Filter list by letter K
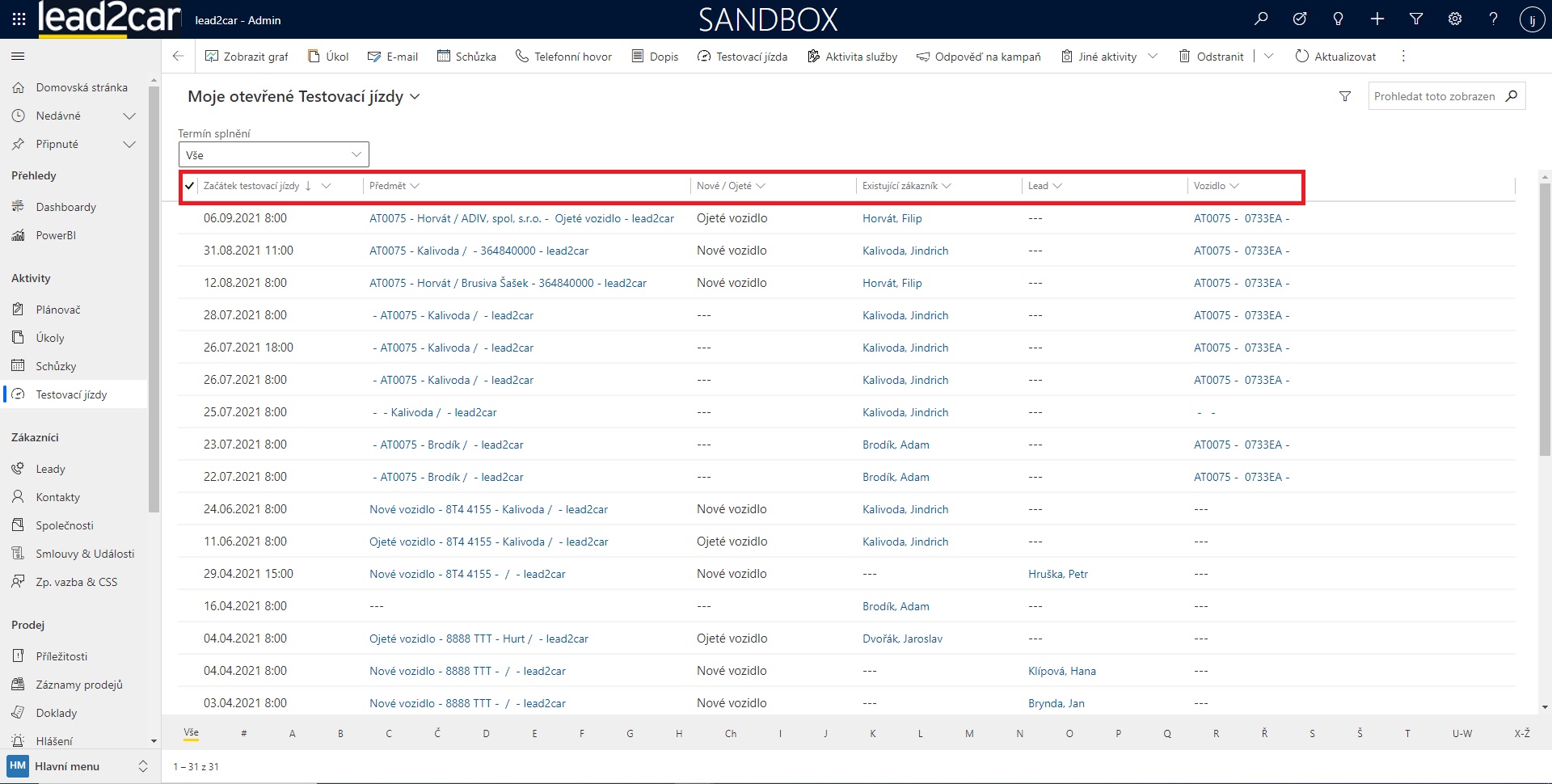The width and height of the screenshot is (1552, 784). 873,734
